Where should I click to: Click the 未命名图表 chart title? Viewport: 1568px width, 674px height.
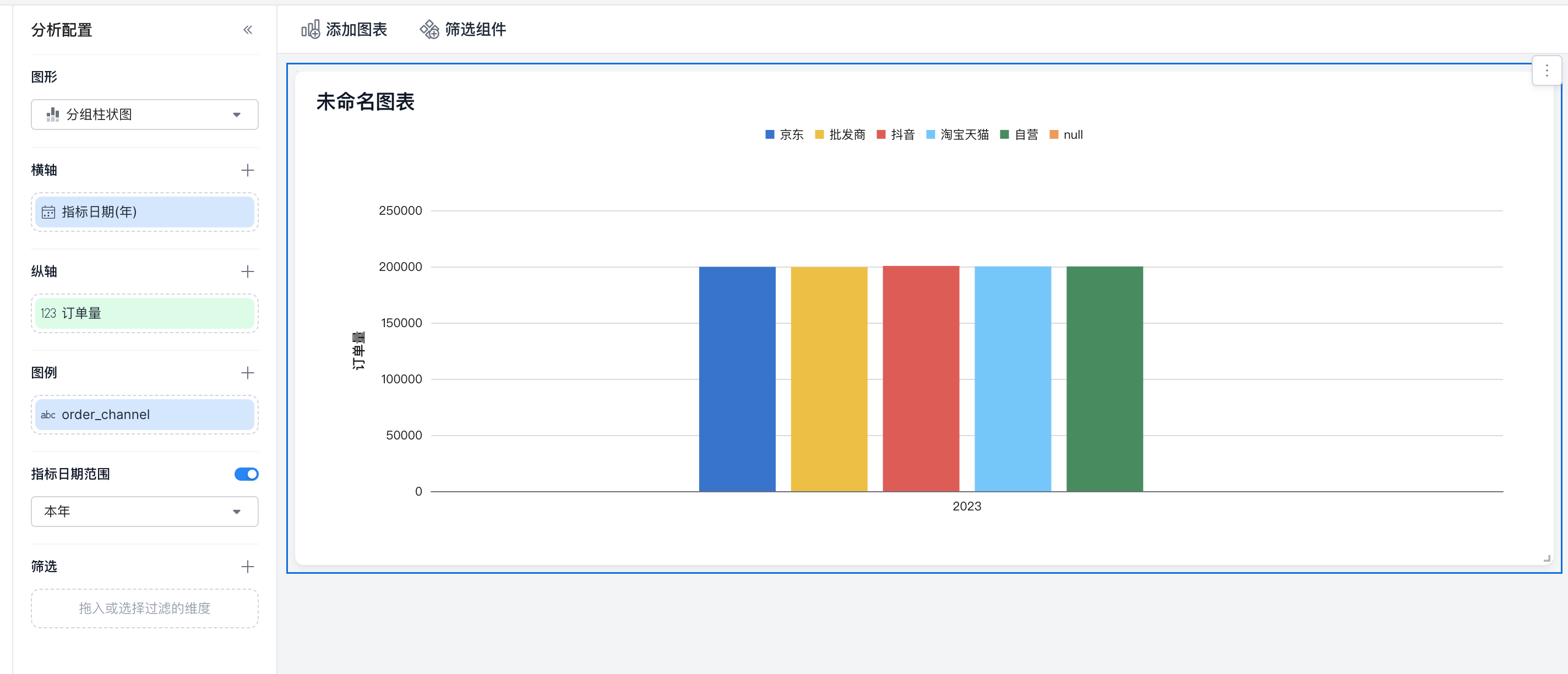365,102
